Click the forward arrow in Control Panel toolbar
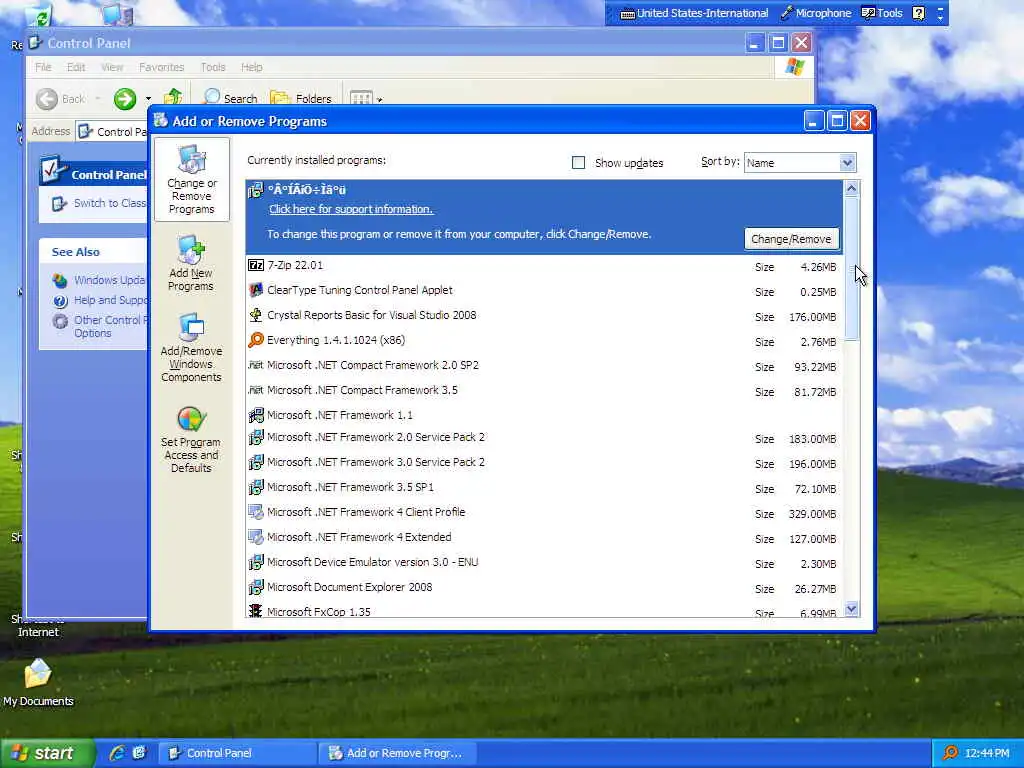The image size is (1024, 768). coord(125,99)
